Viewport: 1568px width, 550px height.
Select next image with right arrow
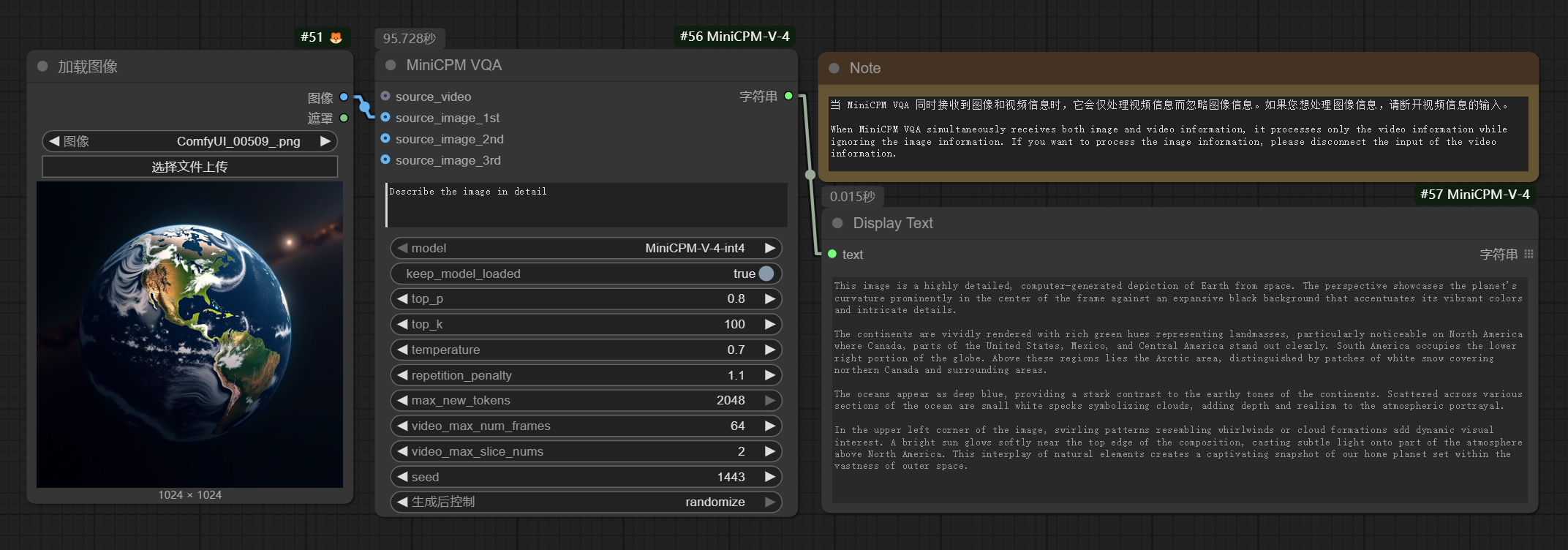point(325,141)
